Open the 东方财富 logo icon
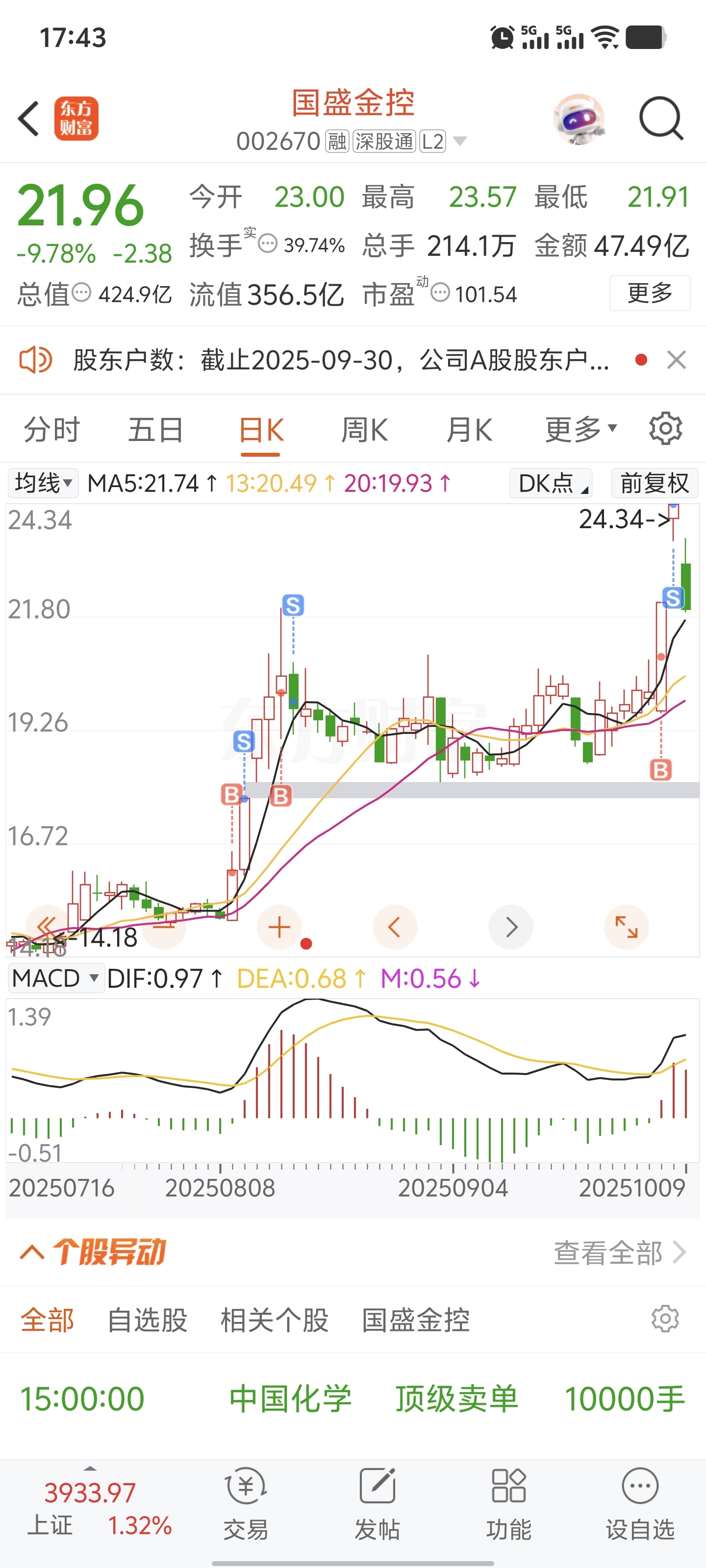 click(x=76, y=119)
